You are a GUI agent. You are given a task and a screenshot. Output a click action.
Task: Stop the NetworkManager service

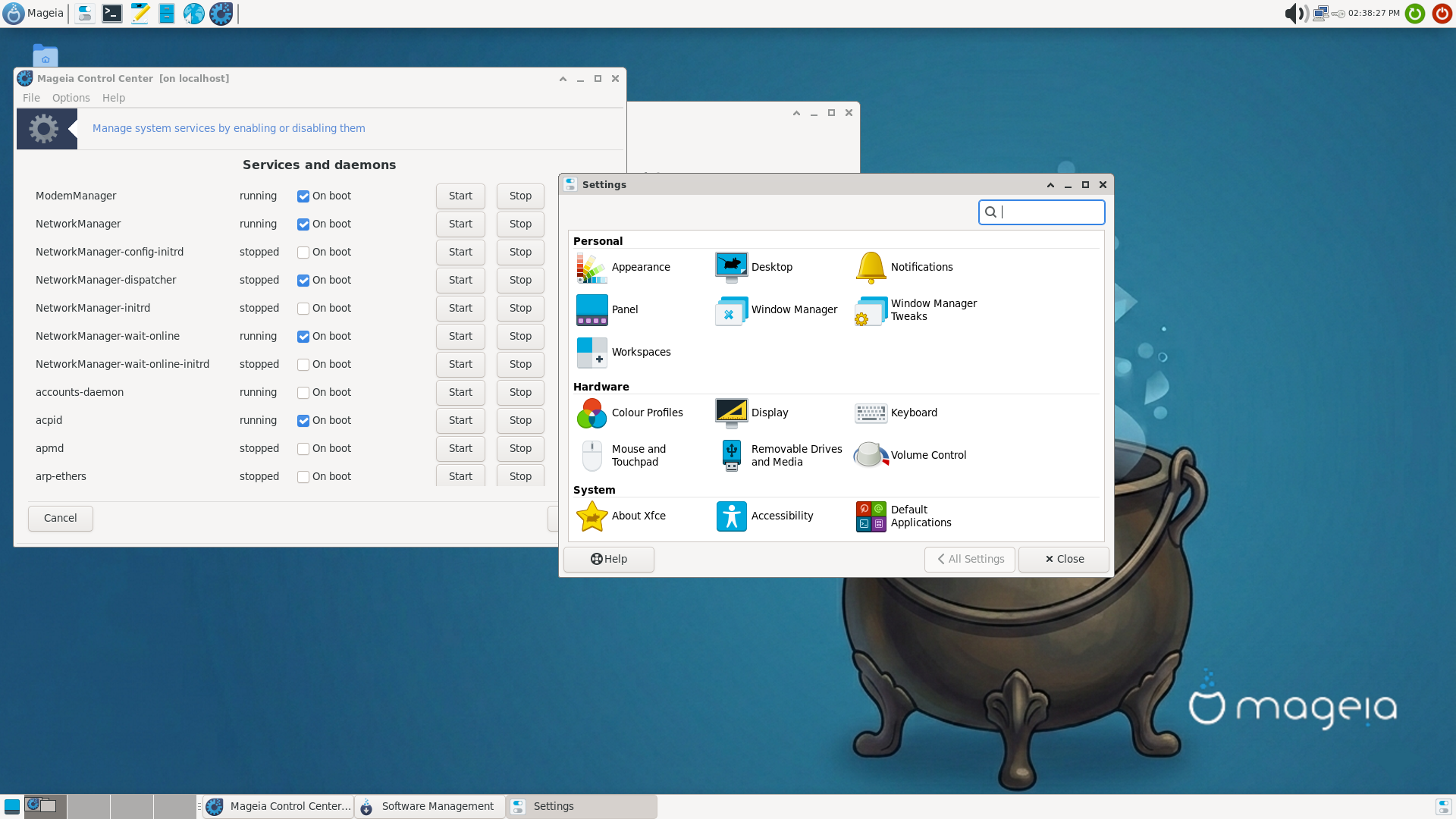click(520, 224)
